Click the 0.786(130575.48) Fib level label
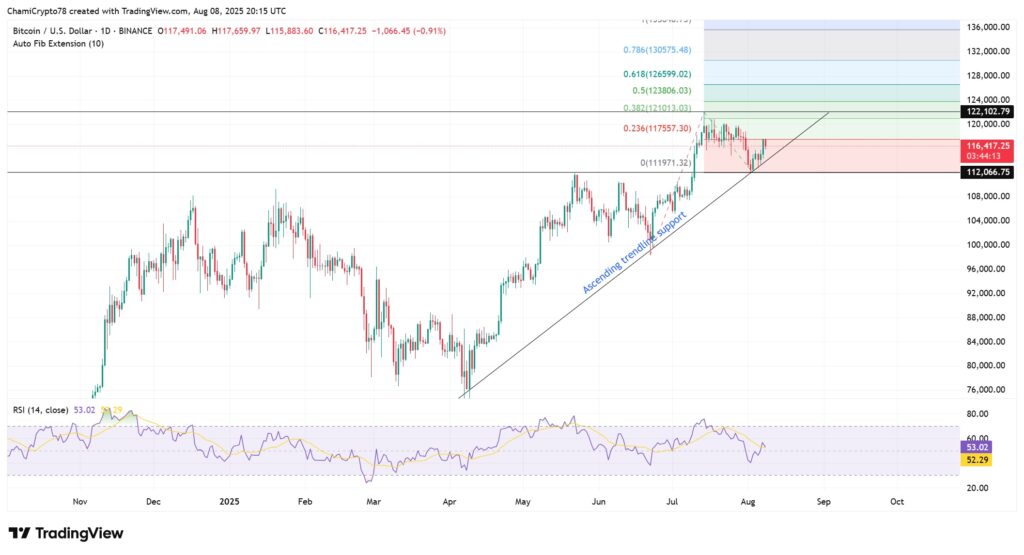The height and width of the screenshot is (555, 1024). [656, 50]
